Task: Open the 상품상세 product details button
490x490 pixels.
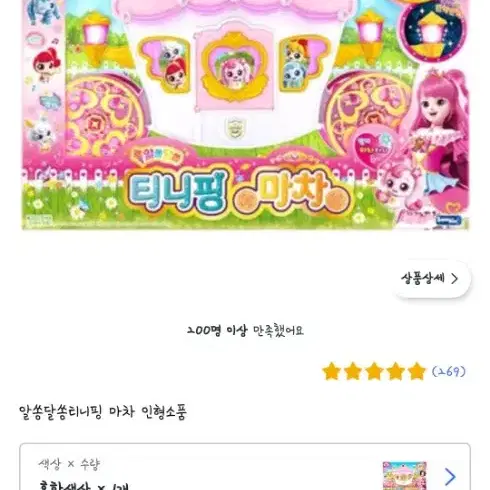Action: [x=432, y=279]
